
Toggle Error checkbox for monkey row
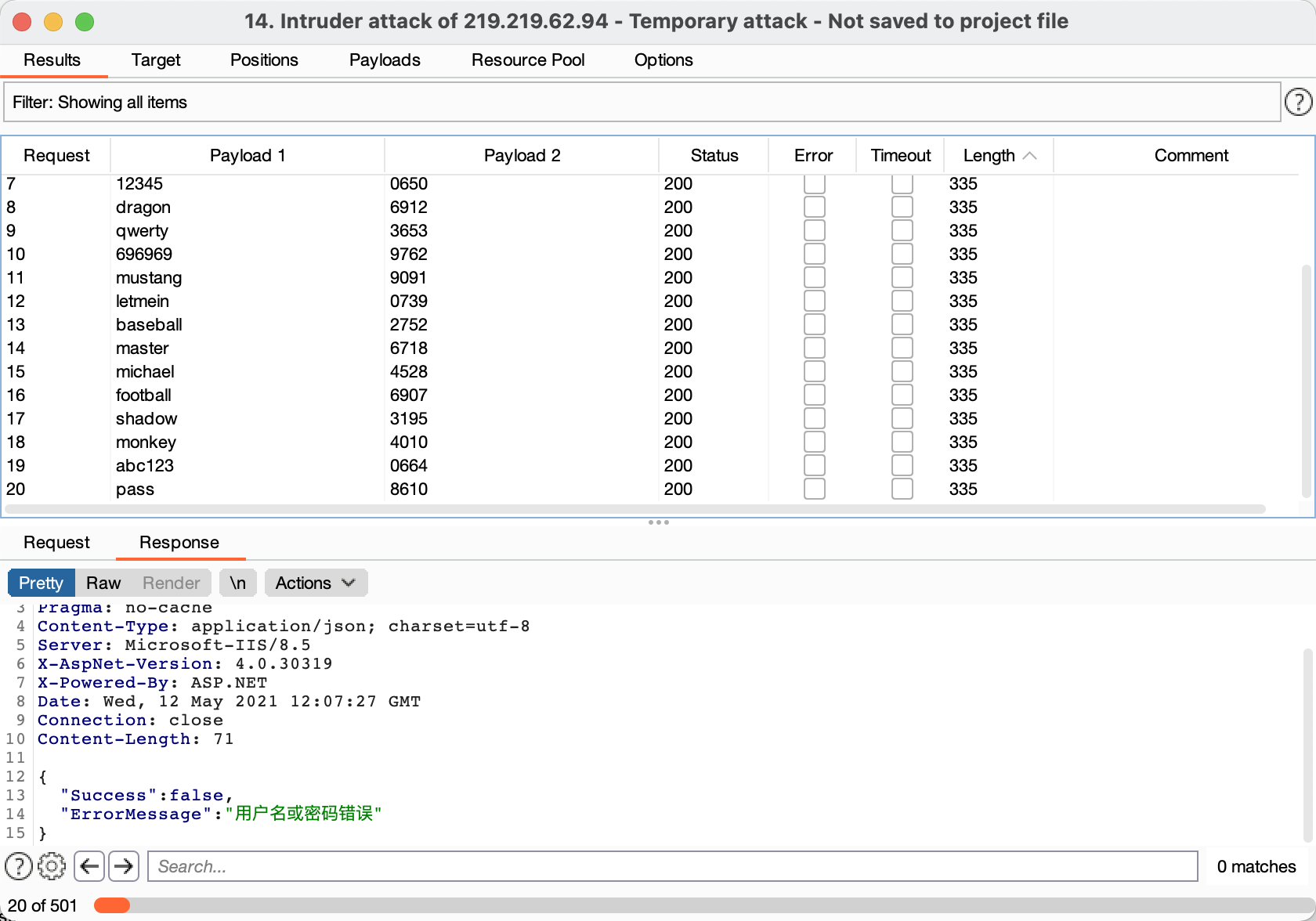click(x=815, y=442)
